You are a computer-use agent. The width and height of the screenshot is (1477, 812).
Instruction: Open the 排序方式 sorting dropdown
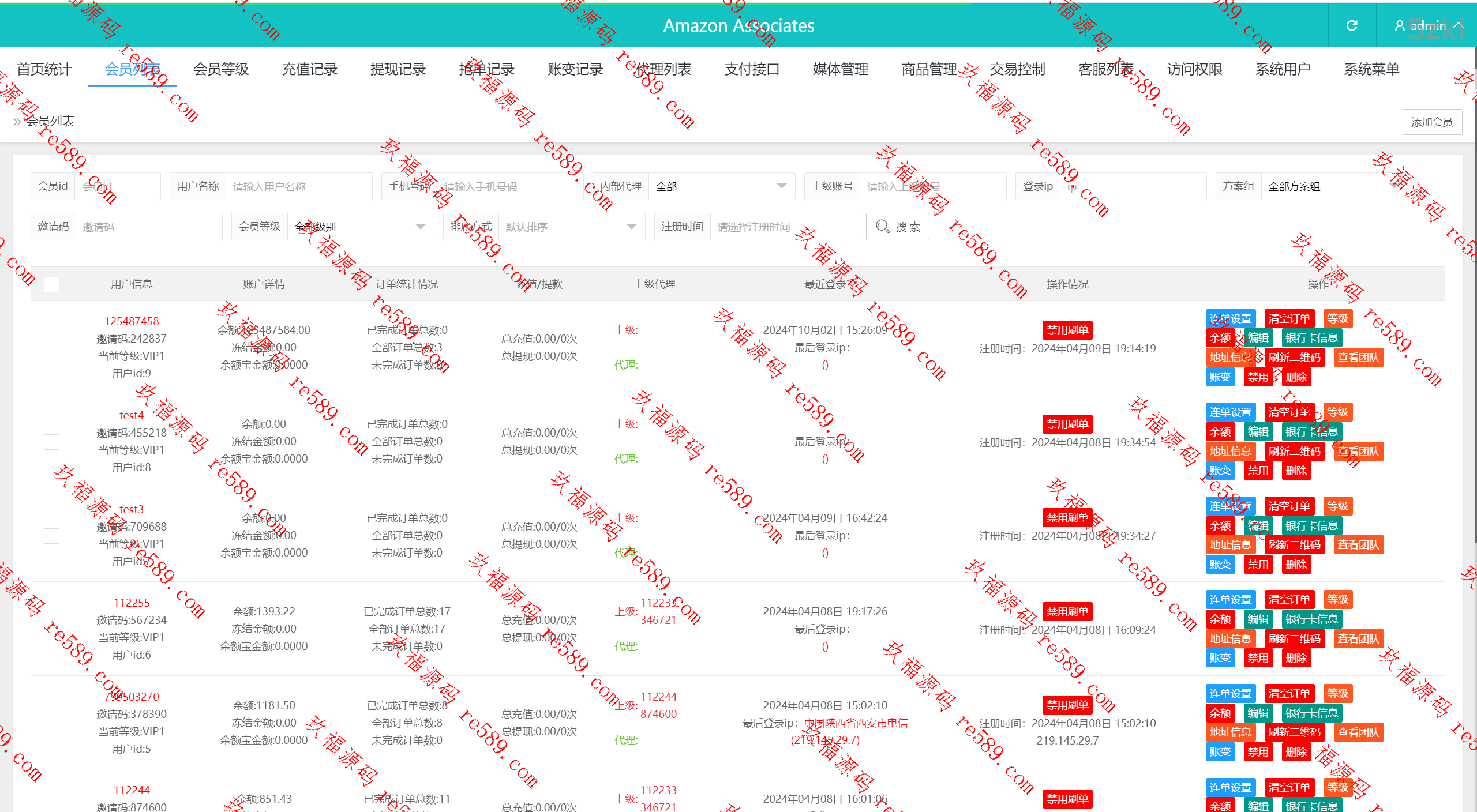(571, 227)
